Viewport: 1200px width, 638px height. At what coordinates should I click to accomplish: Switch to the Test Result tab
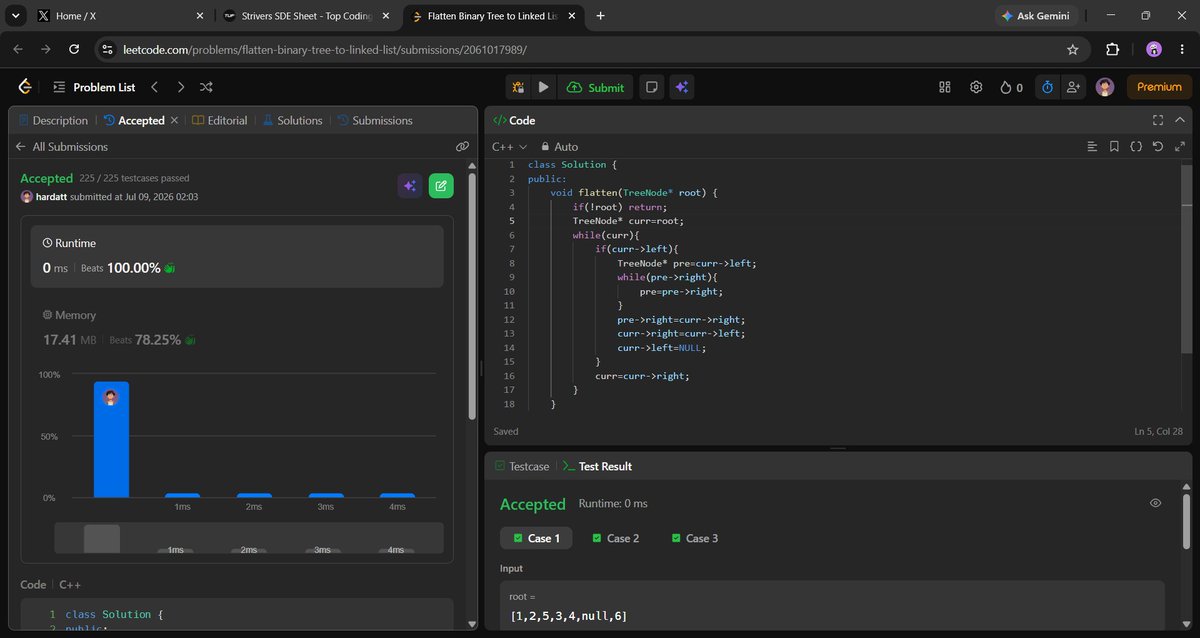[x=597, y=466]
